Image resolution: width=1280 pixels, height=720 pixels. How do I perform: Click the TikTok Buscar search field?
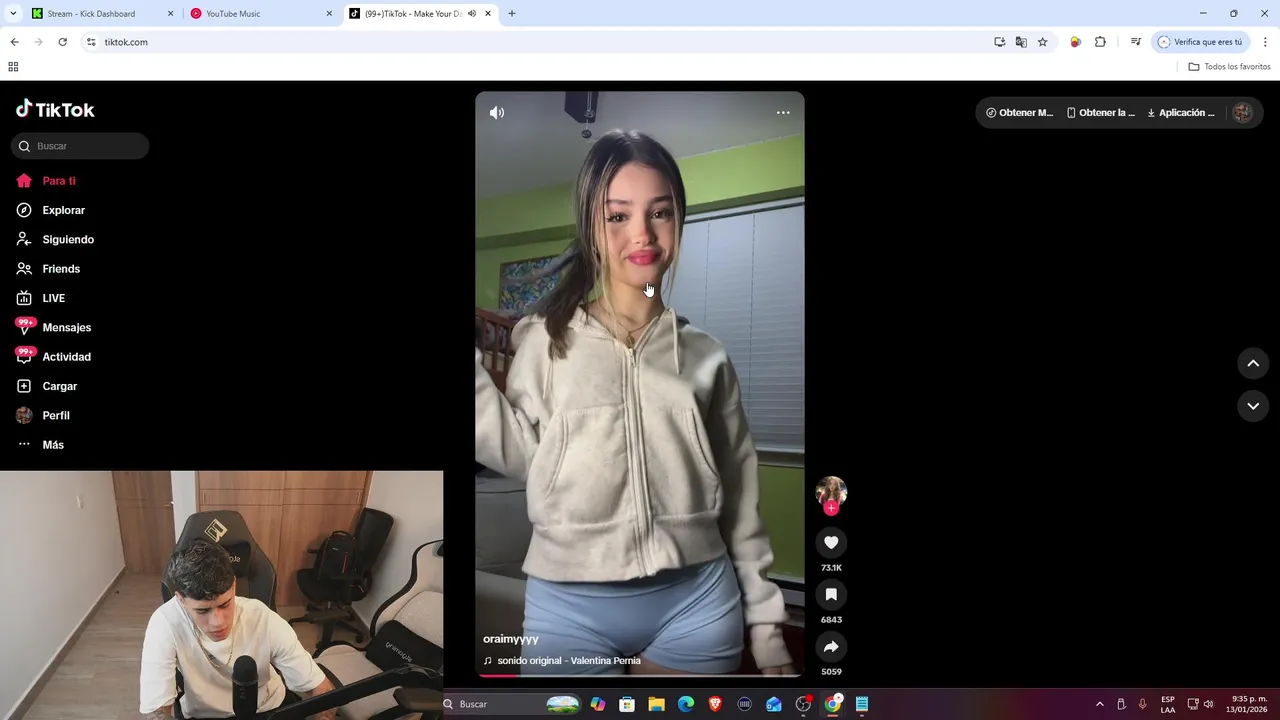pyautogui.click(x=80, y=146)
